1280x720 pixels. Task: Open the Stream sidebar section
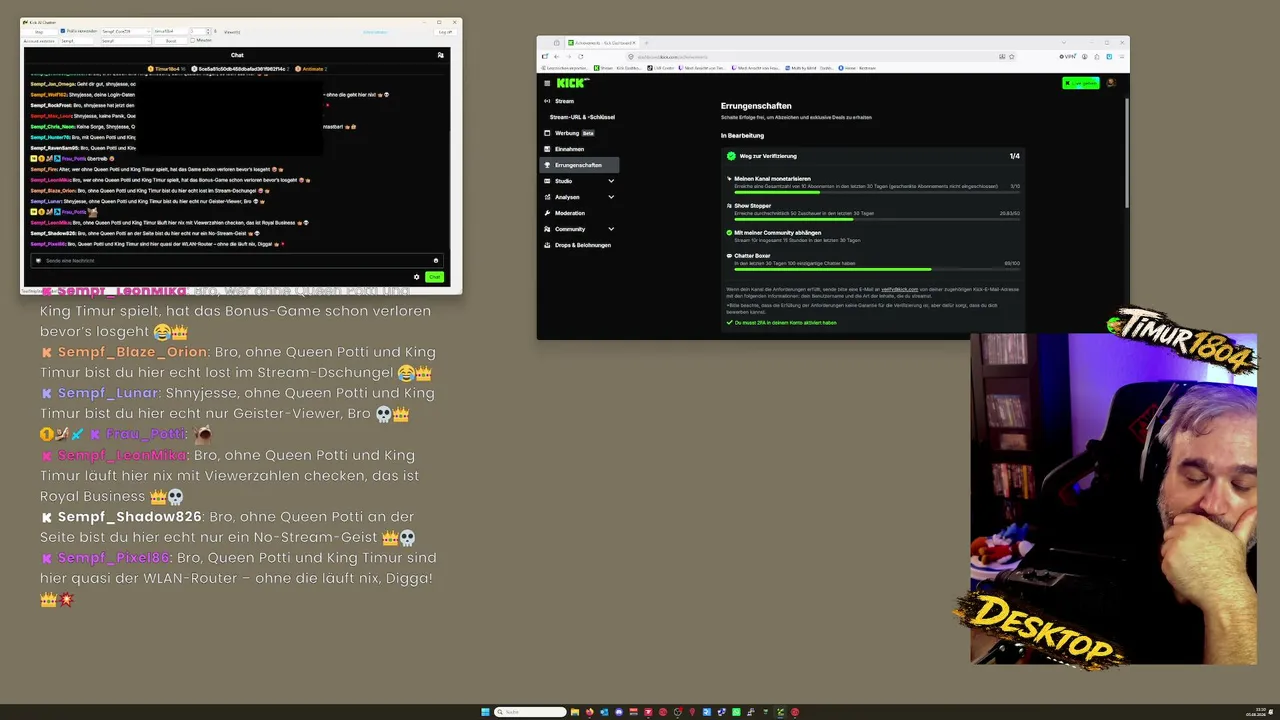point(564,101)
